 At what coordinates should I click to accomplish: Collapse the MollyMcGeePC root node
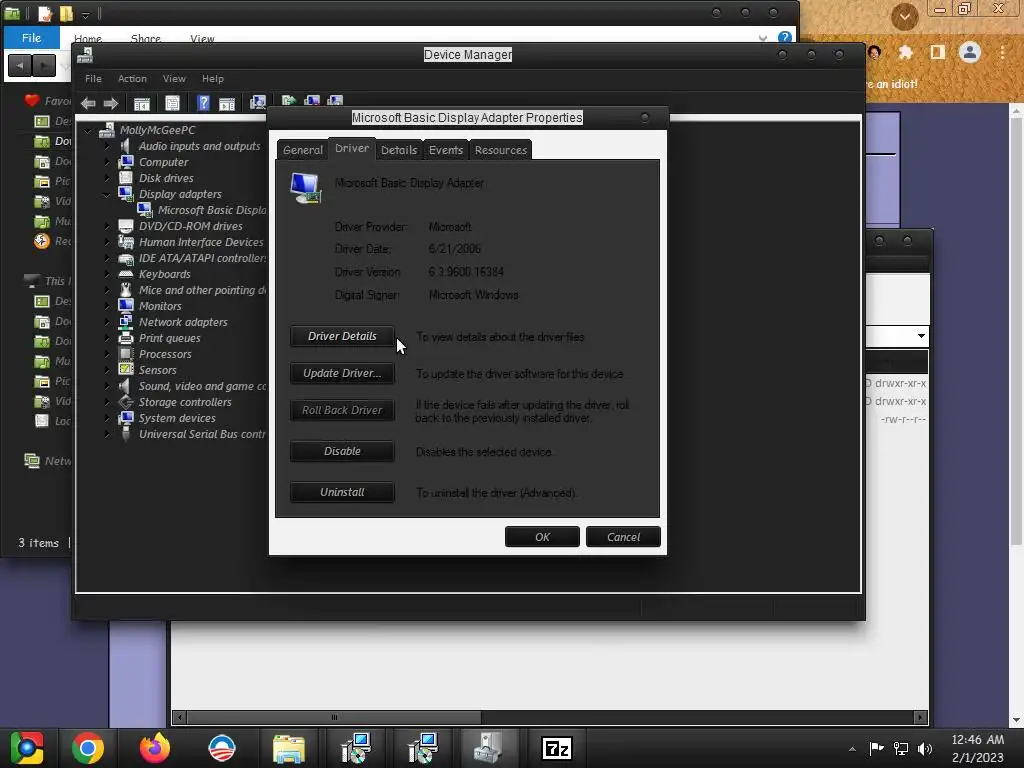pos(88,131)
